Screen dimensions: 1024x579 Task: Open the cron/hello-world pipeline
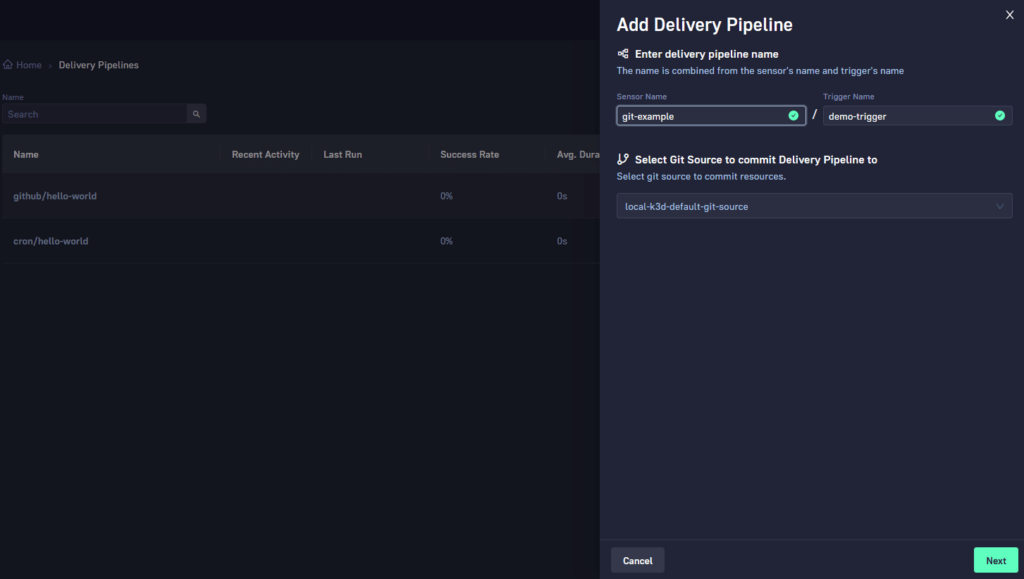coord(50,241)
